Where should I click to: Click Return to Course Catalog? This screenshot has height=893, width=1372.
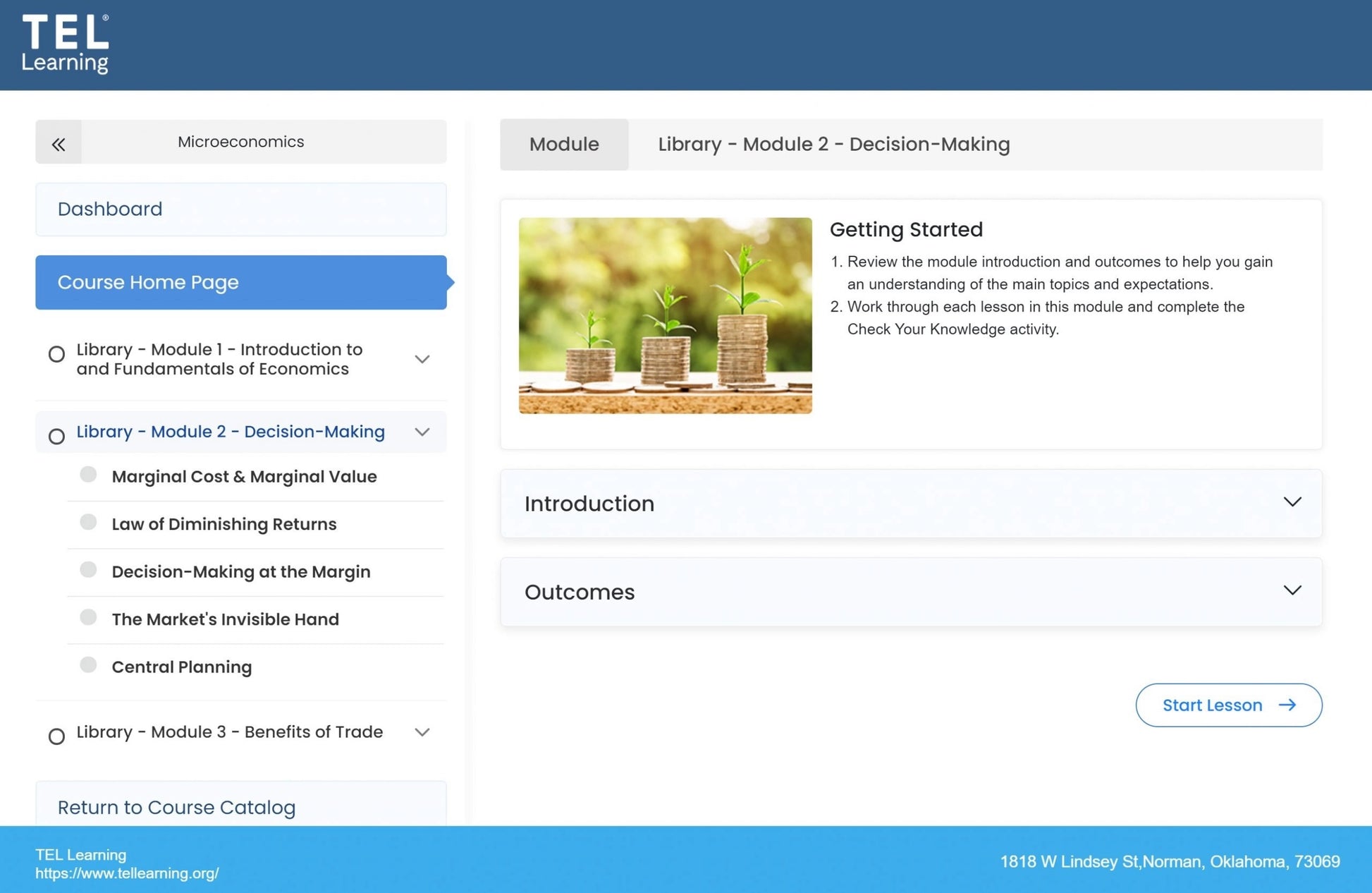[x=176, y=807]
